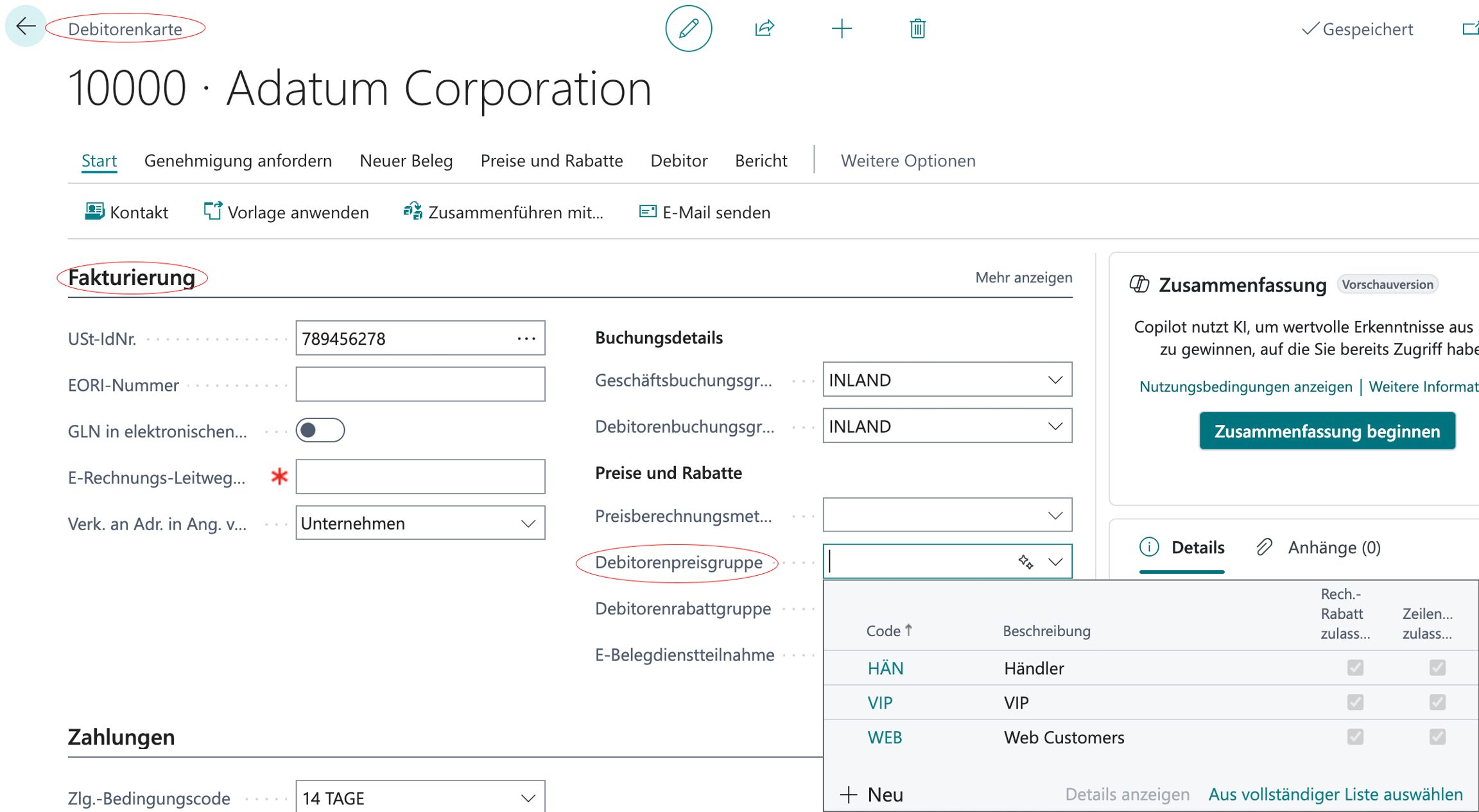The height and width of the screenshot is (812, 1479).
Task: Click the Copilot icon beside Zusammenfassung
Action: click(x=1139, y=284)
